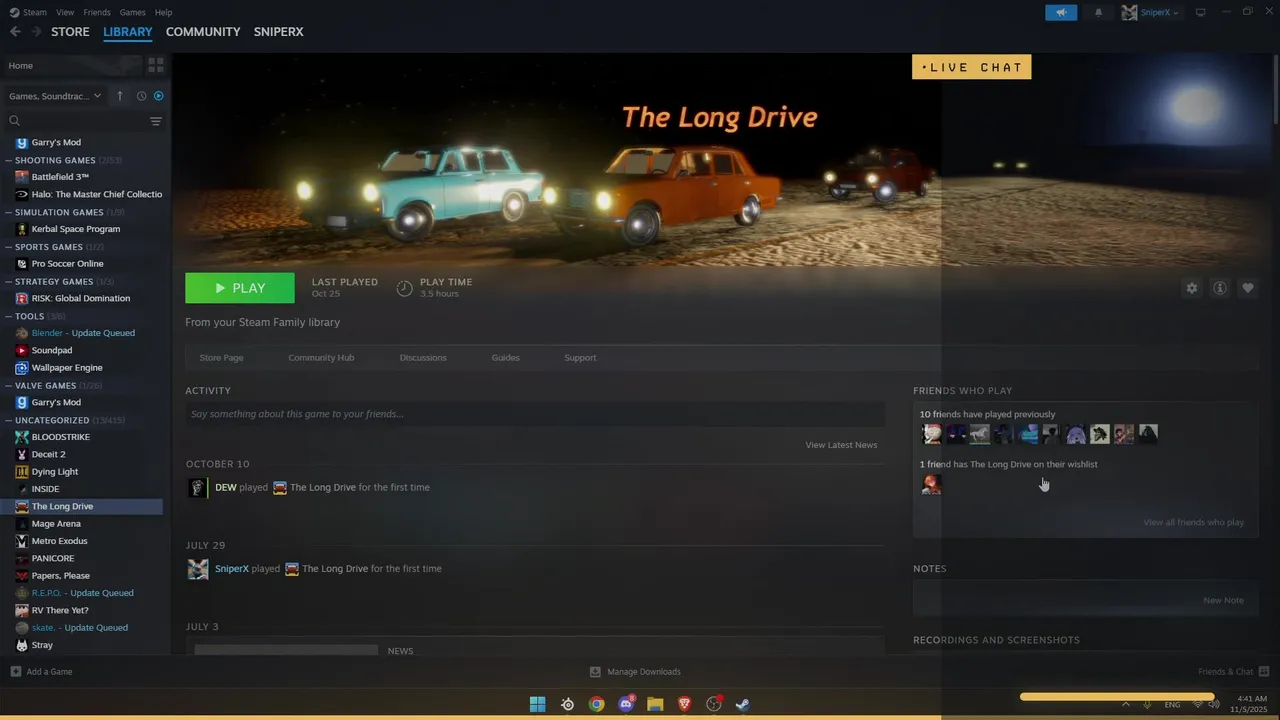Click New Note button
Screen dimensions: 1280x720
[1223, 600]
